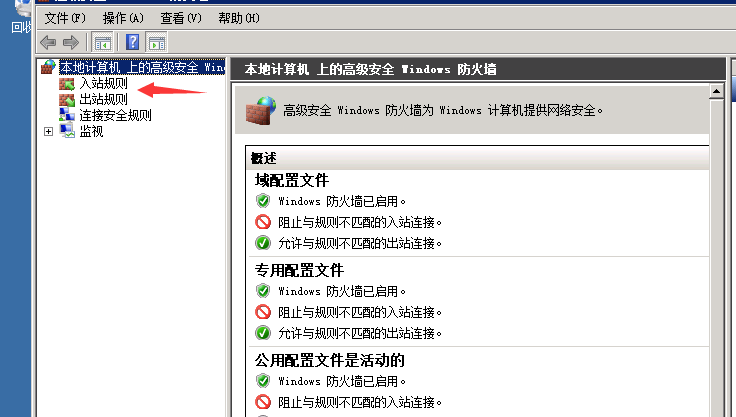Open the 帮助(H) menu
Screen dimensions: 736x417
[x=238, y=18]
